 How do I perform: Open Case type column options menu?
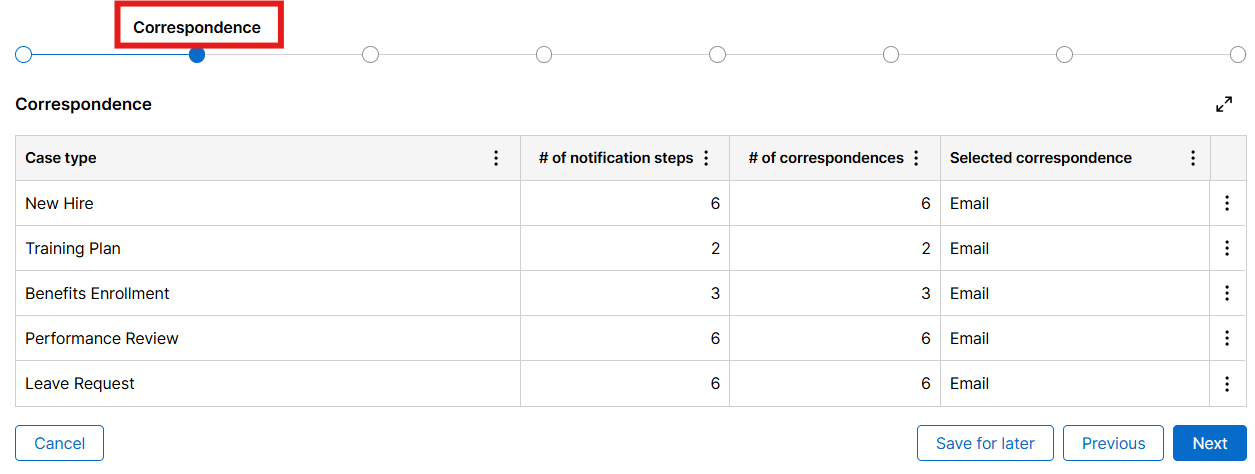pos(496,158)
